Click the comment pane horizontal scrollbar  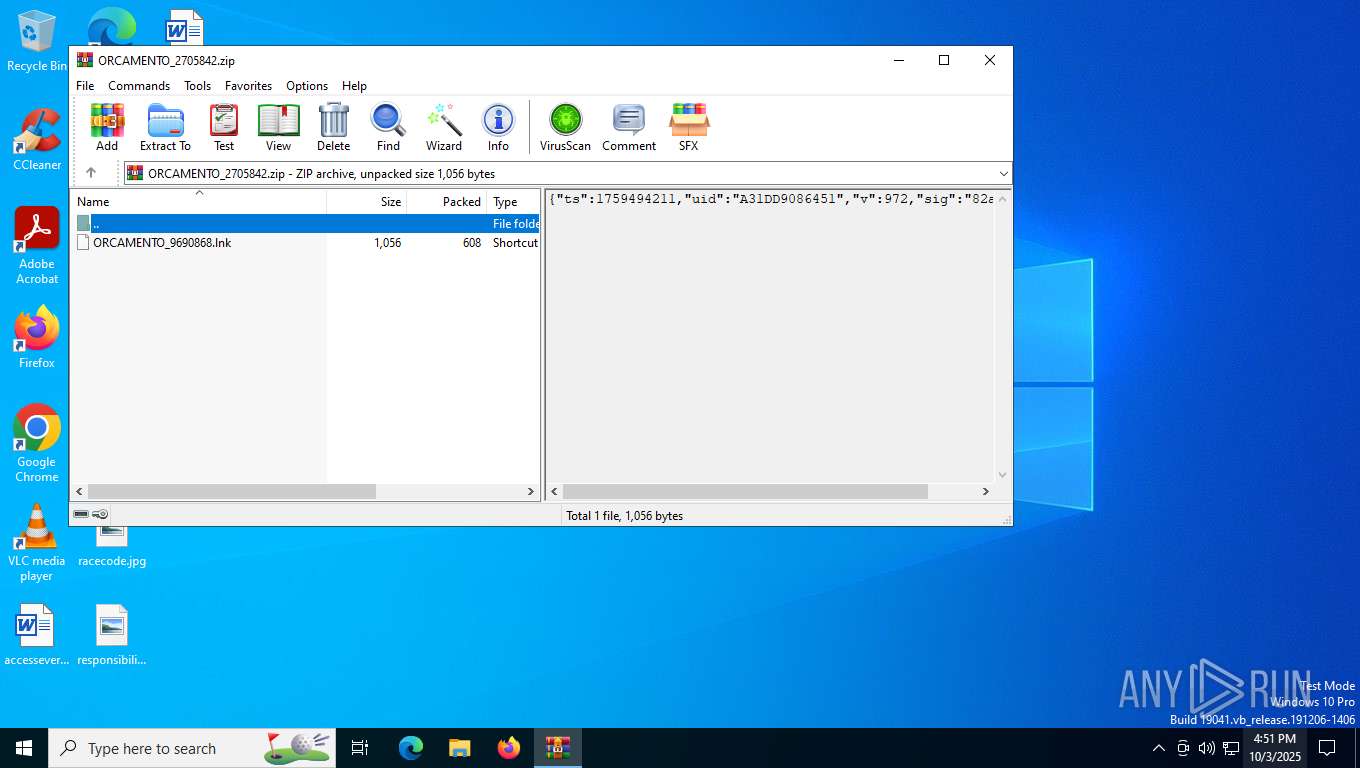(745, 492)
